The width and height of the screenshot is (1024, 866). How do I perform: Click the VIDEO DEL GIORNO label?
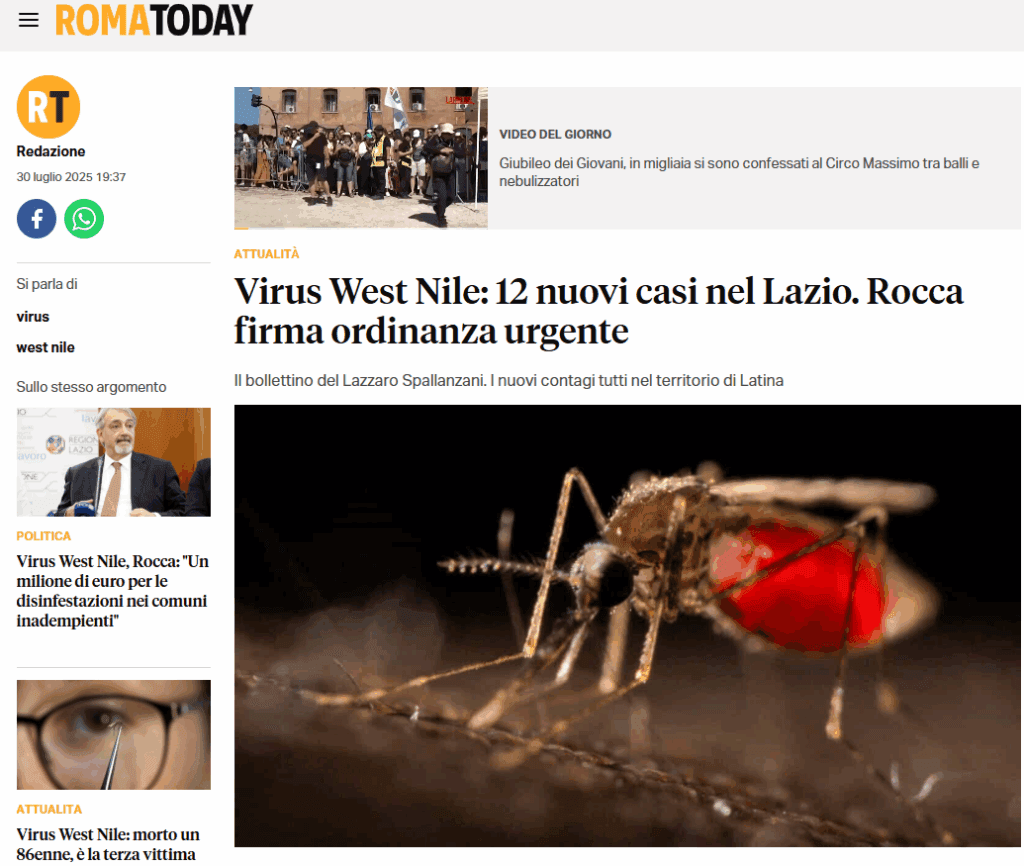point(555,135)
